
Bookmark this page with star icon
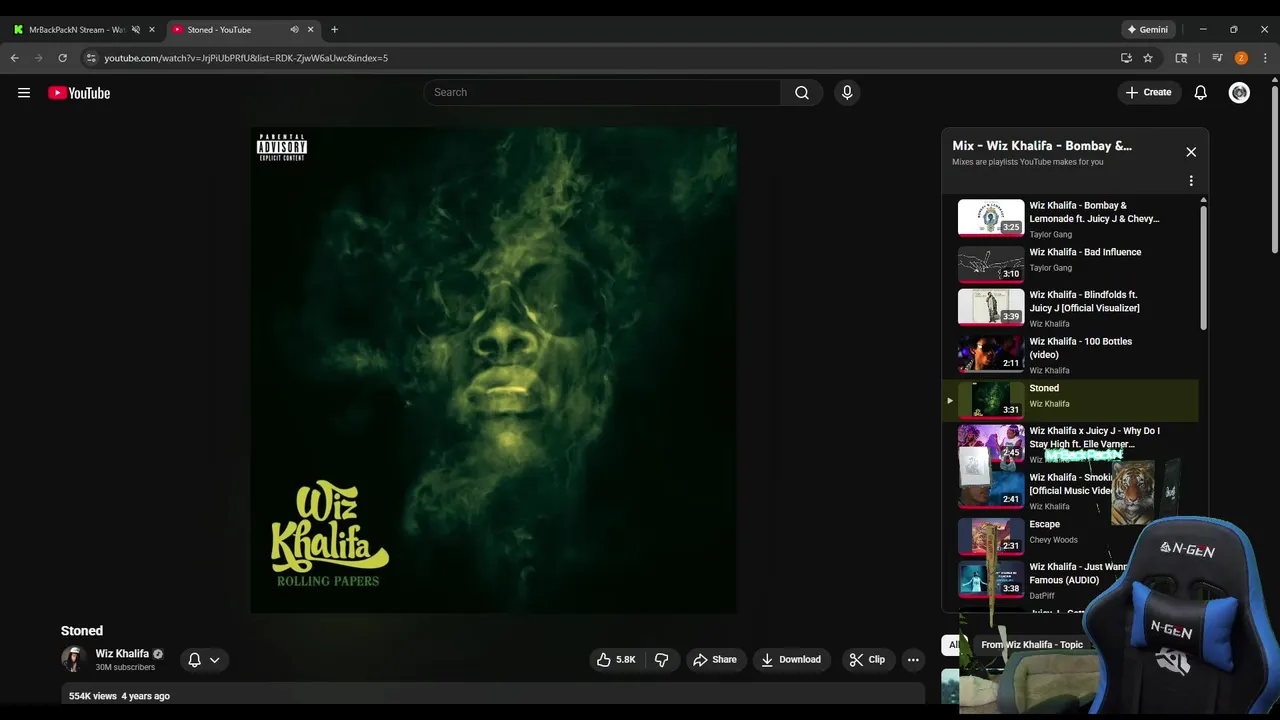[x=1148, y=58]
